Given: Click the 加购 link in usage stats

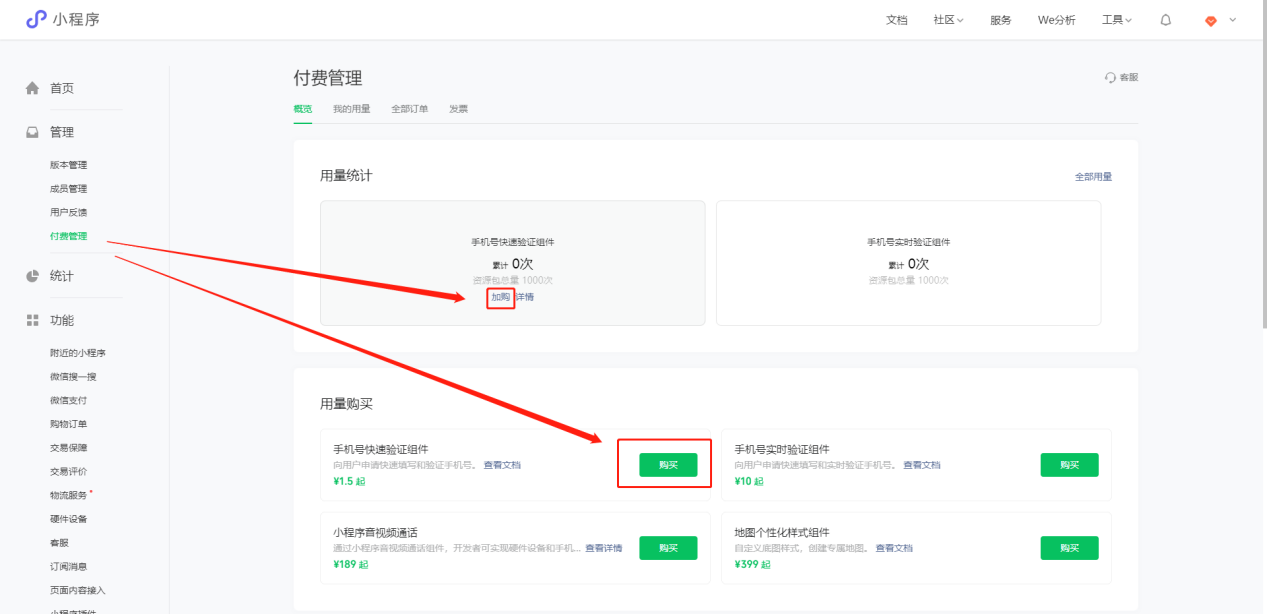Looking at the screenshot, I should [500, 297].
